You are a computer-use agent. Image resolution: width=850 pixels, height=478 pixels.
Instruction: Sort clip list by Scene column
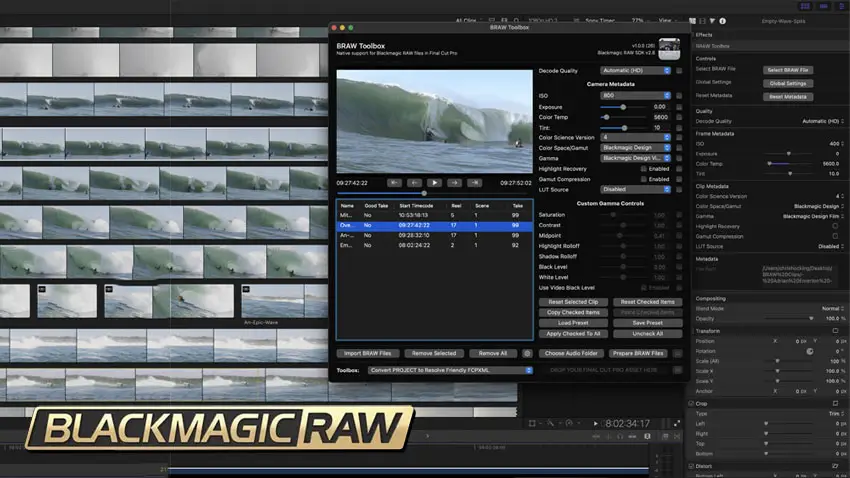tap(482, 206)
